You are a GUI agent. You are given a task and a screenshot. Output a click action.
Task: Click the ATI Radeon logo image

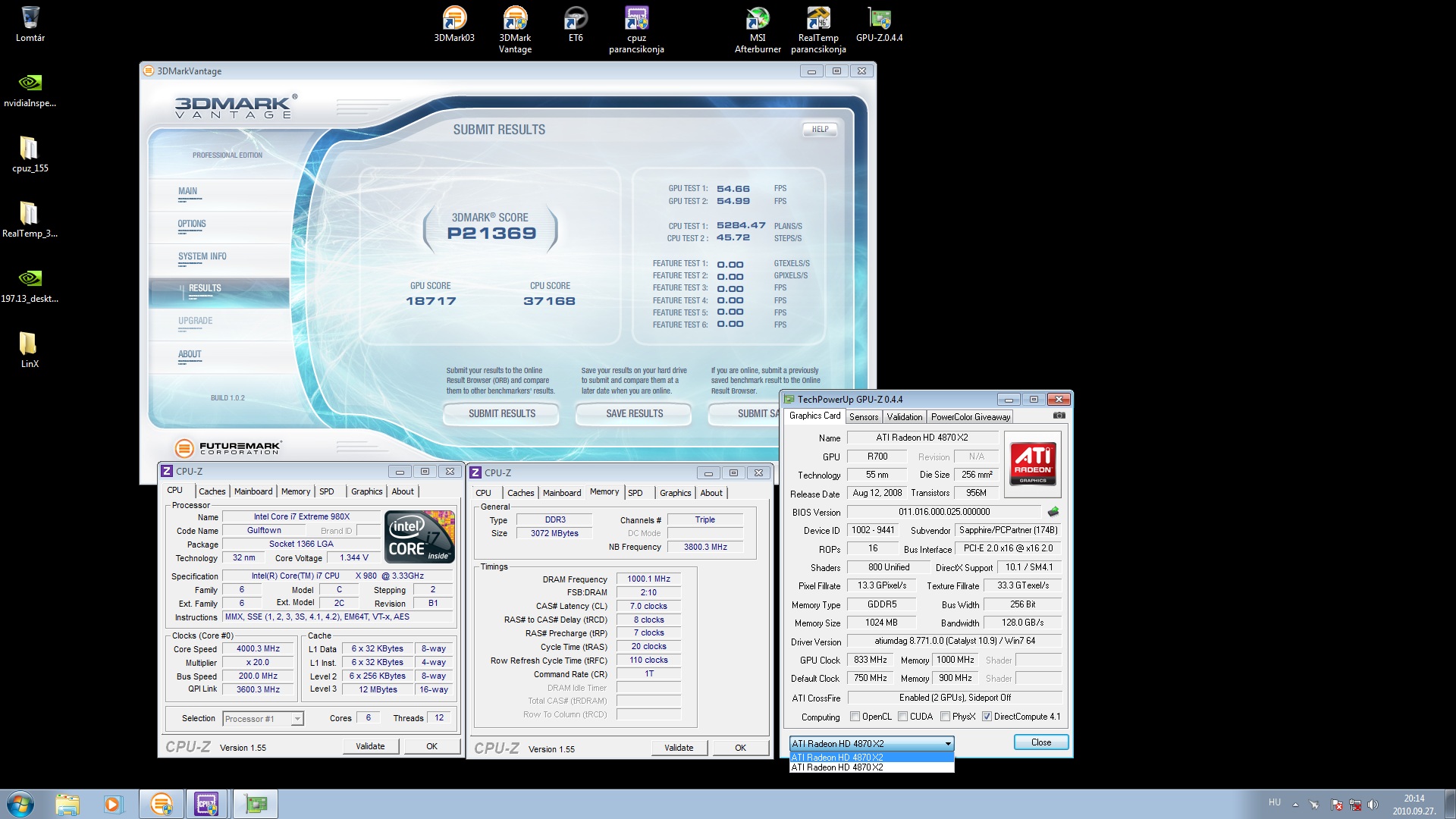[1033, 464]
